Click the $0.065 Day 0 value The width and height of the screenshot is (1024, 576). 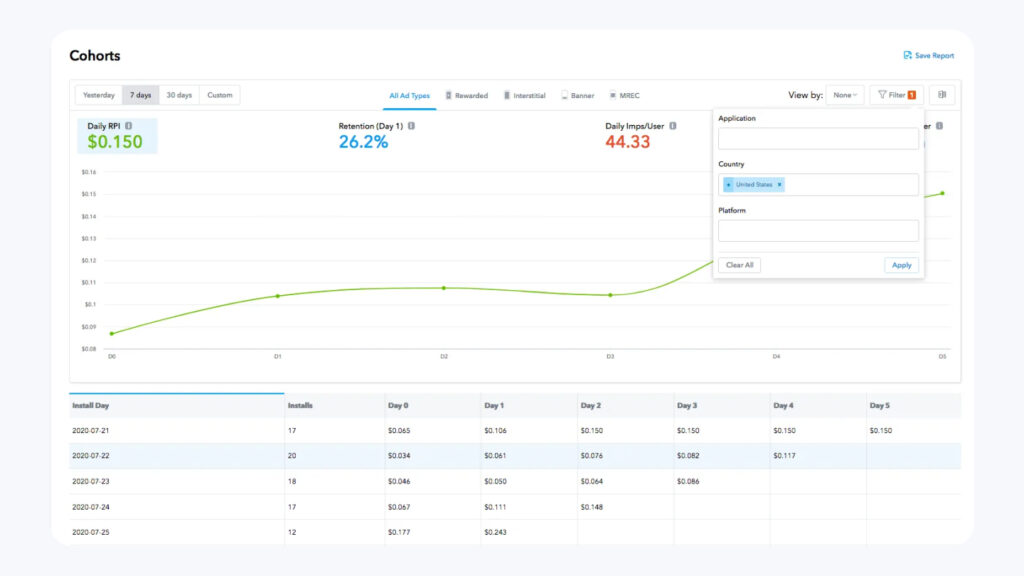399,431
